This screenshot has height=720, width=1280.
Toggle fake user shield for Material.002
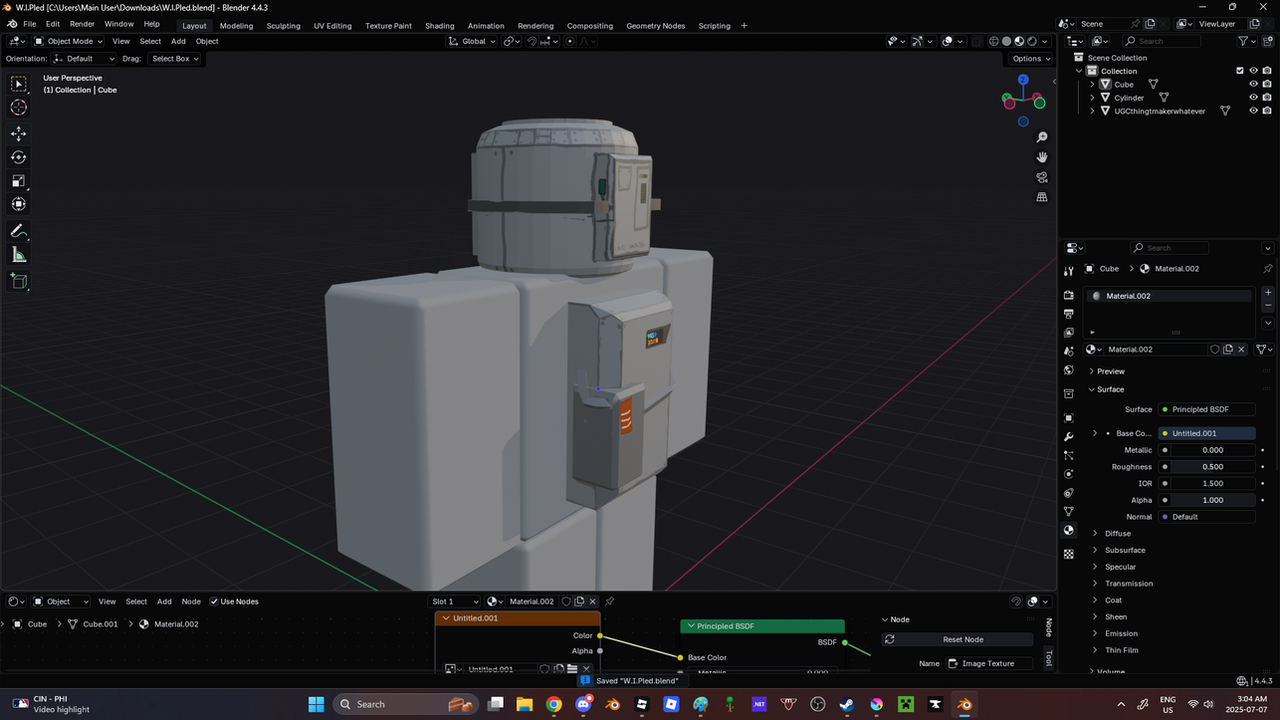[x=1215, y=349]
